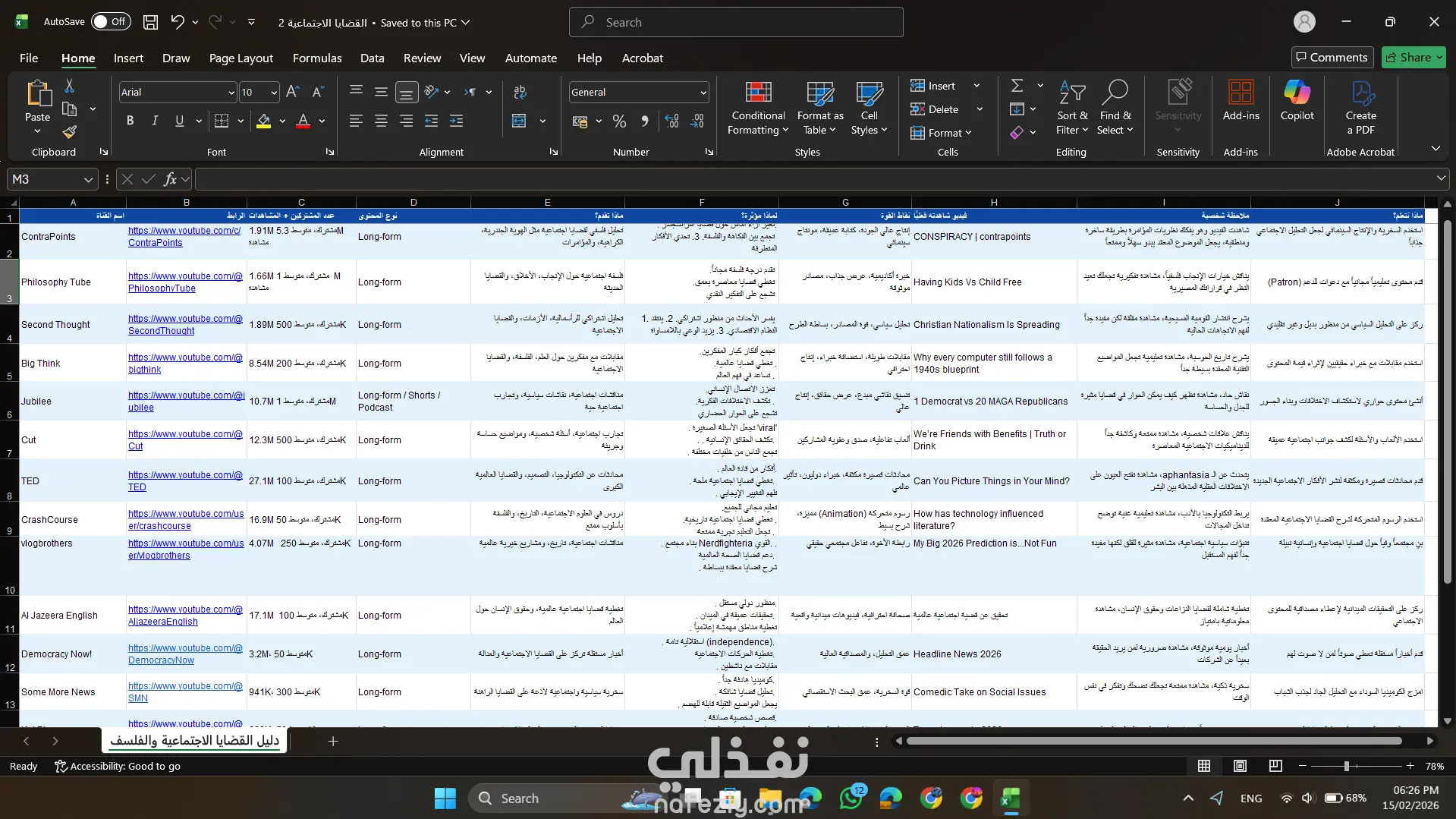Open the number format dropdown showing General

coord(703,93)
